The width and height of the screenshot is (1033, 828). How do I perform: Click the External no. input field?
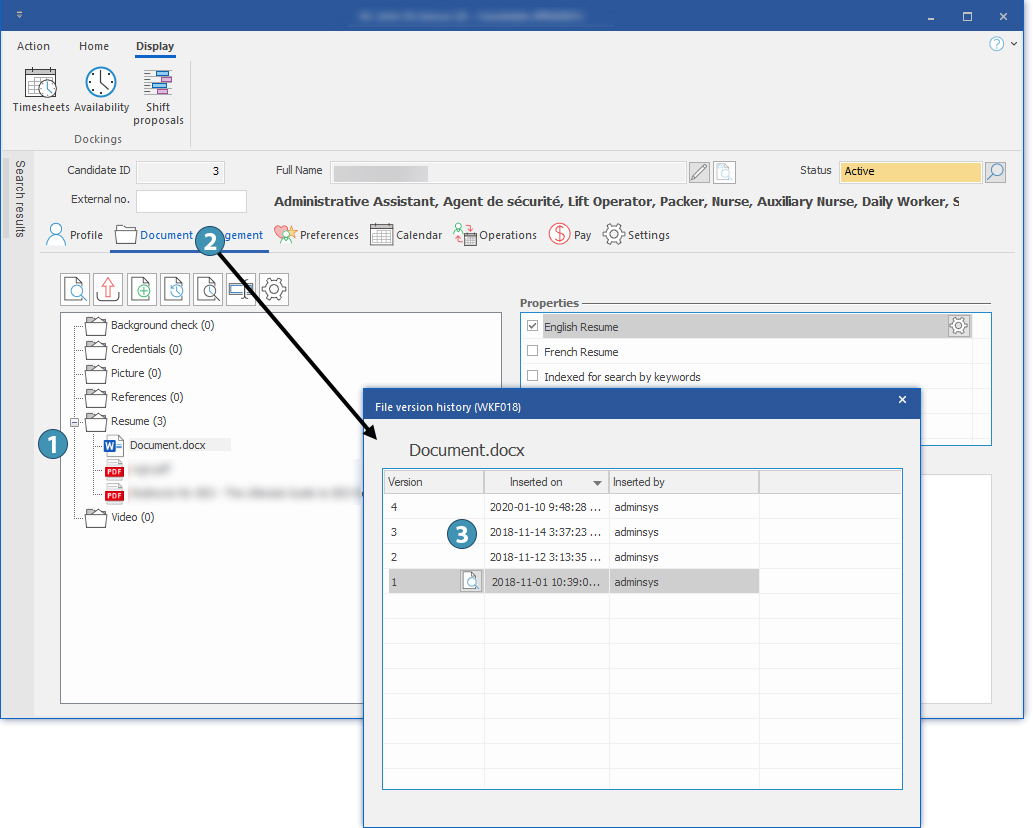pyautogui.click(x=191, y=201)
